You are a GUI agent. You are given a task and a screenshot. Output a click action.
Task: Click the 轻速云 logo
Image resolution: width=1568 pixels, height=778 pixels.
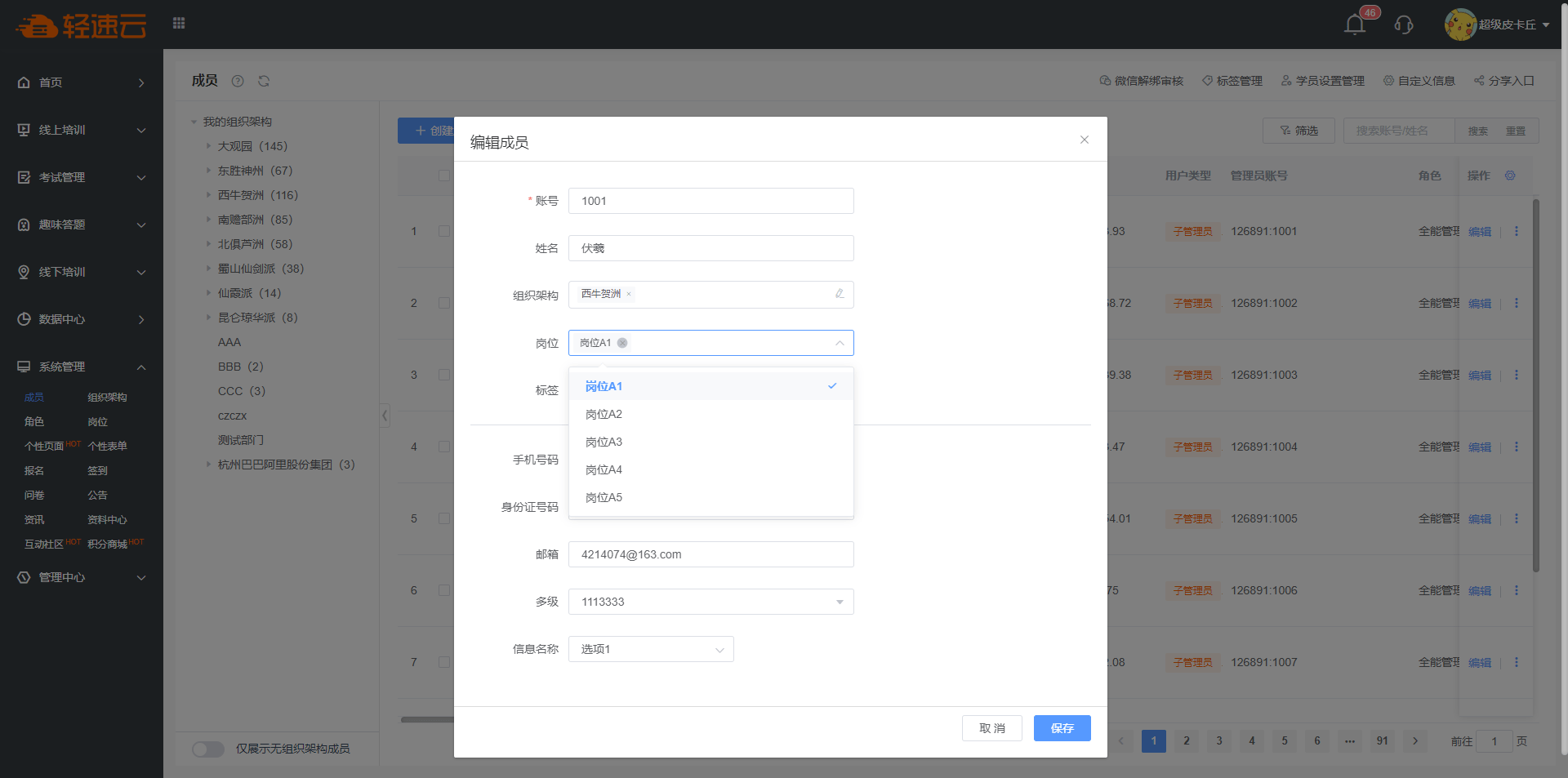(81, 25)
